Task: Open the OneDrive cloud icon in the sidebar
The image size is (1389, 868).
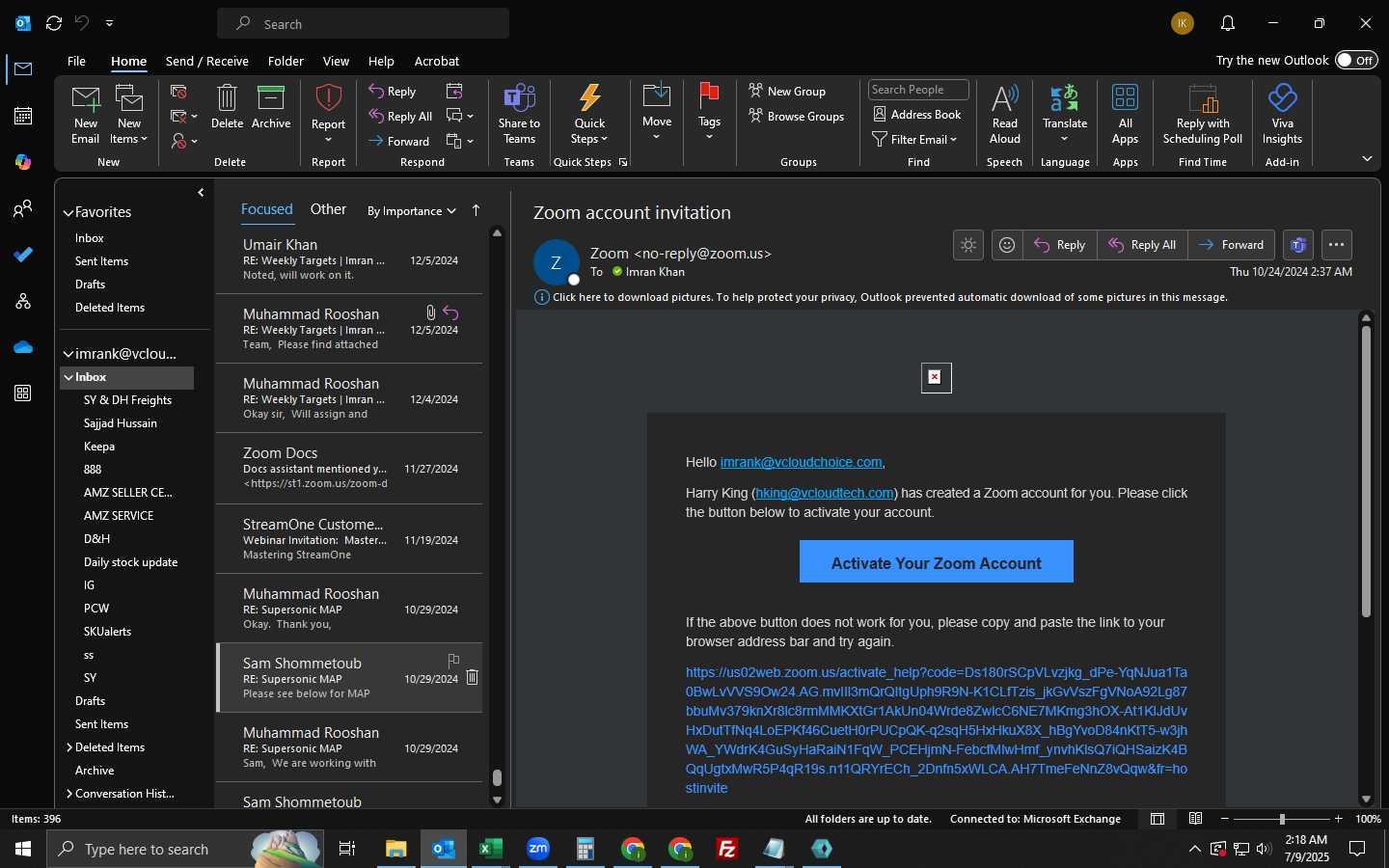Action: pos(23,347)
